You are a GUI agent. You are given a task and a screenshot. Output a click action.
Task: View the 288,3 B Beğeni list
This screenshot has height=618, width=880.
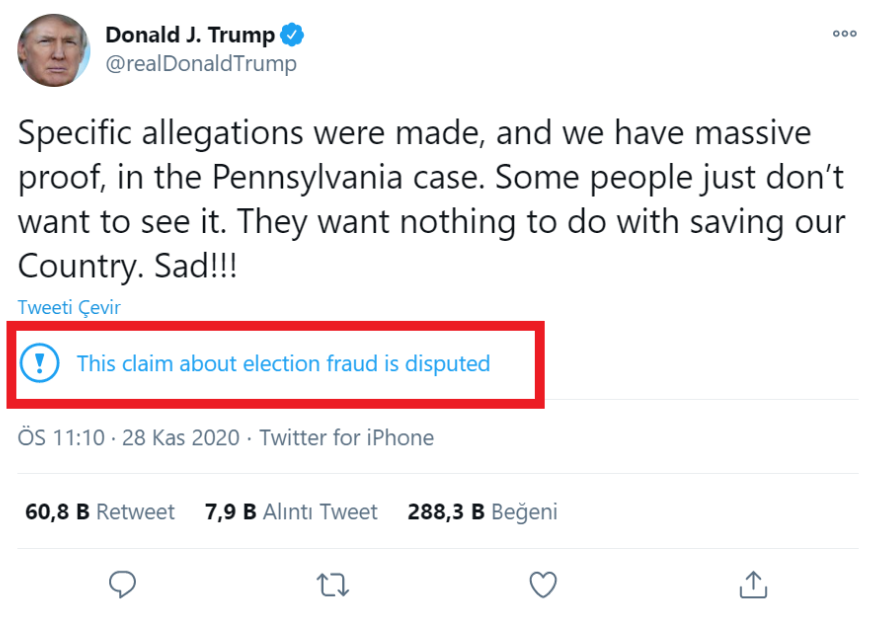coord(482,512)
